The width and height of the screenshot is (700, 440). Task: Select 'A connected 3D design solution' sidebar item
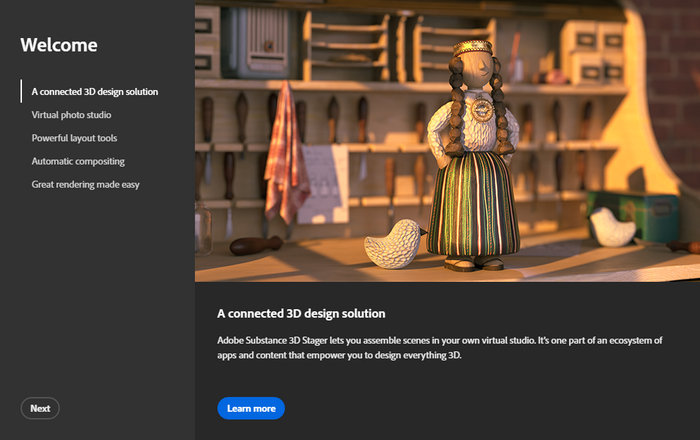click(x=95, y=91)
